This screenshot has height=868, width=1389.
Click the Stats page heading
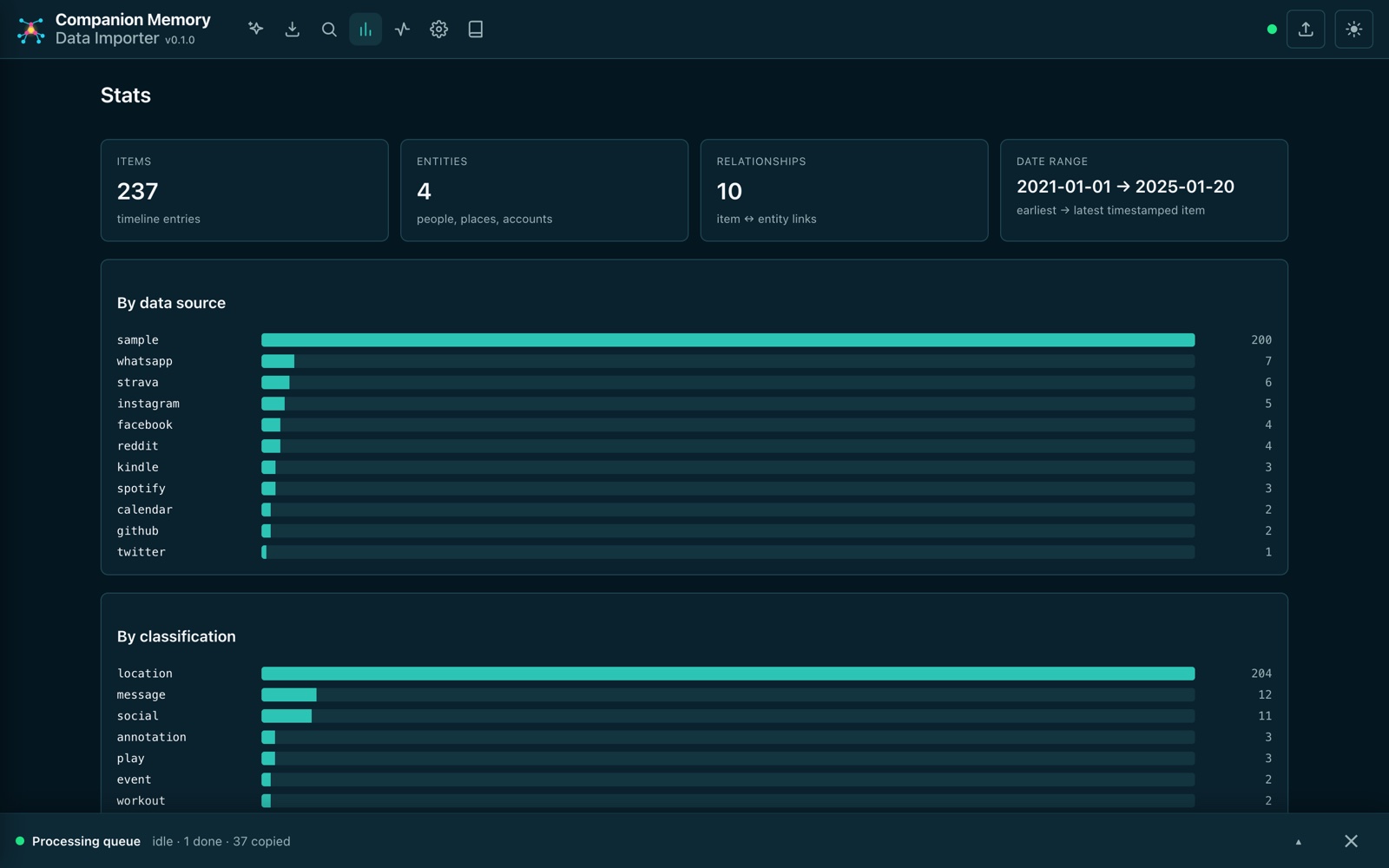(x=126, y=95)
